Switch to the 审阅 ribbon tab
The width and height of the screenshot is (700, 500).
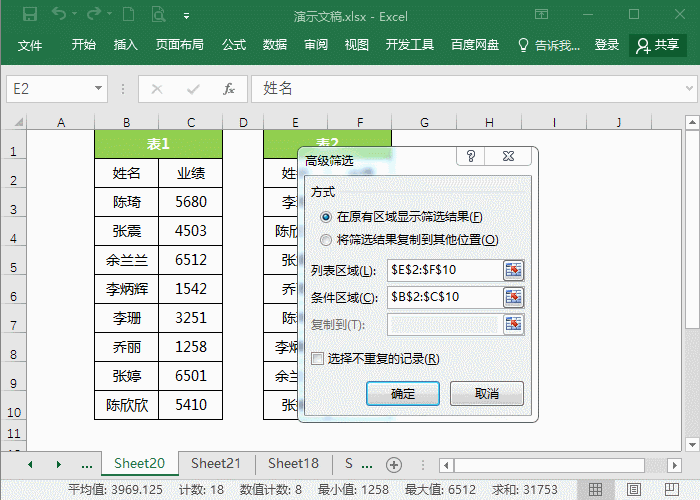tap(316, 45)
